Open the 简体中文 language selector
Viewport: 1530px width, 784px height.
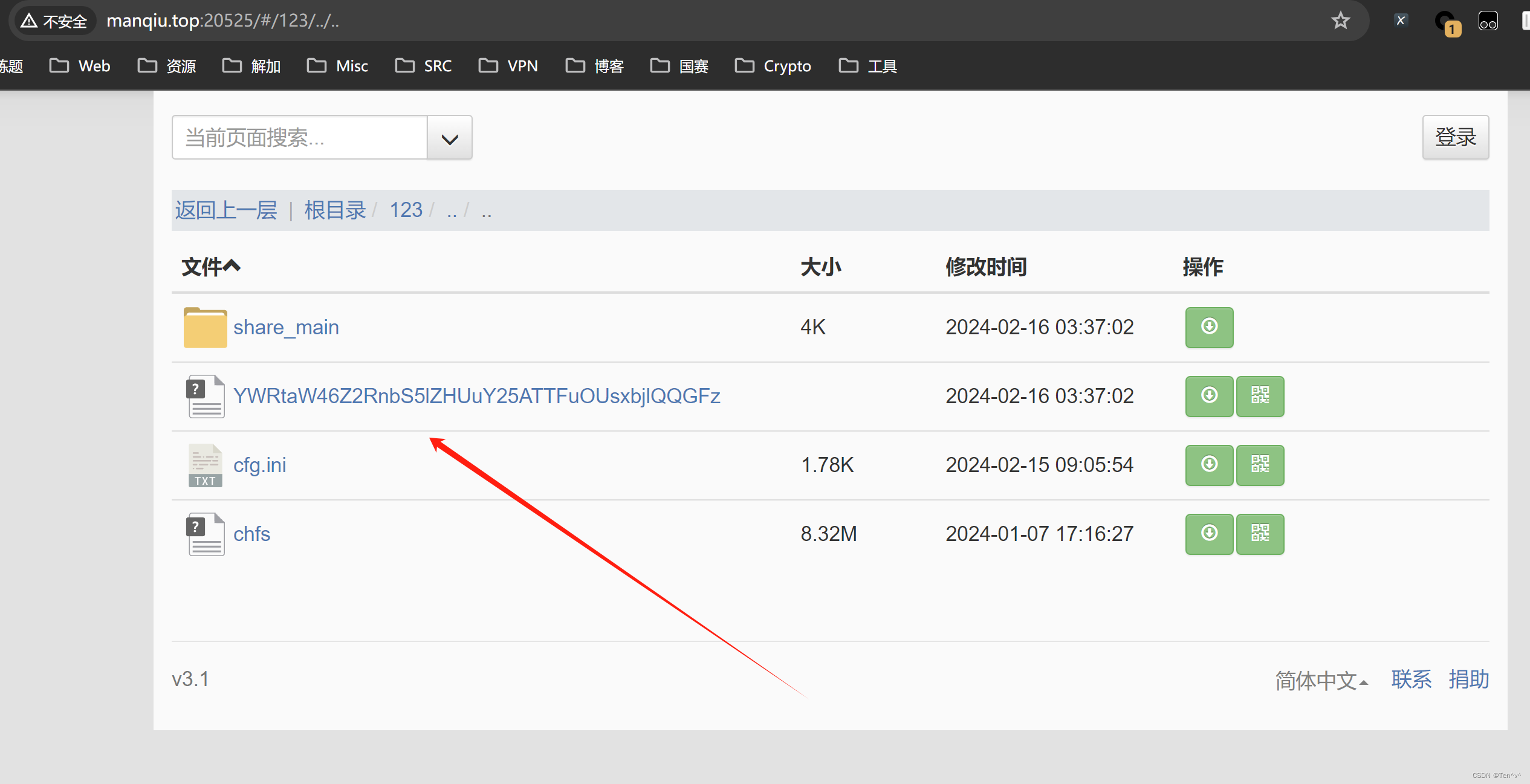tap(1321, 680)
